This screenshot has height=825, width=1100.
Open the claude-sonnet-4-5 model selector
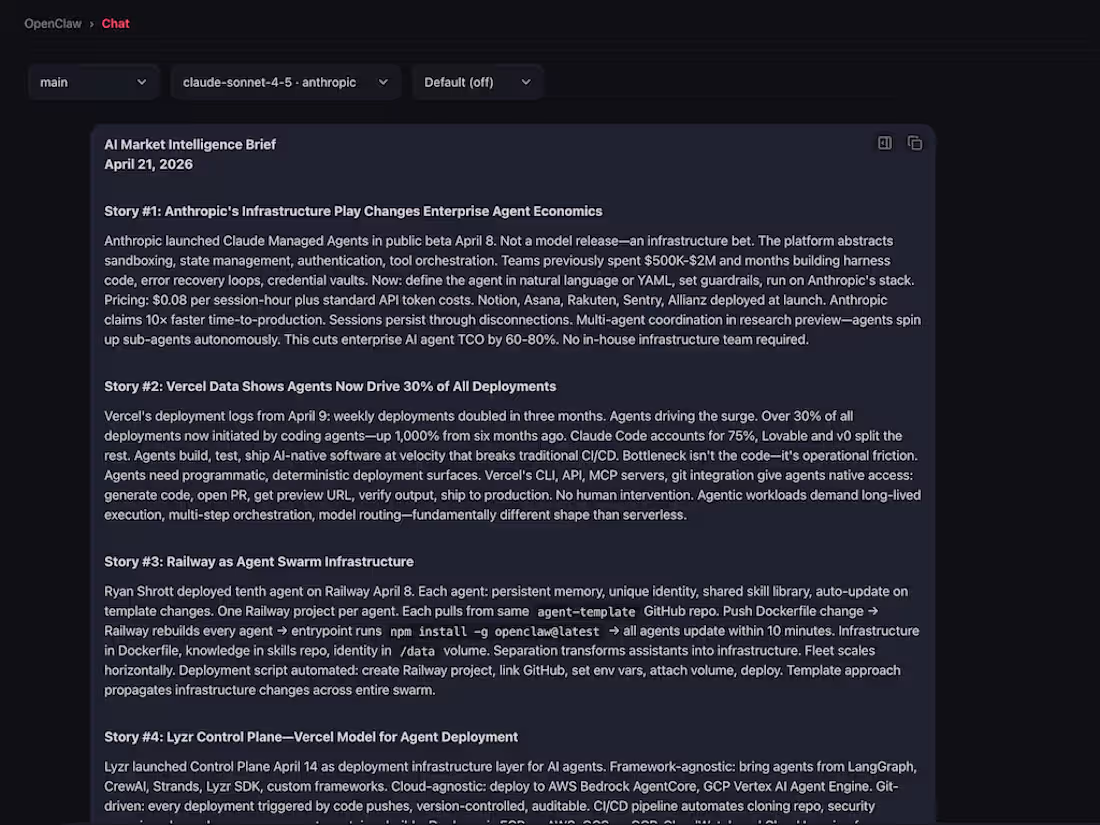tap(285, 82)
